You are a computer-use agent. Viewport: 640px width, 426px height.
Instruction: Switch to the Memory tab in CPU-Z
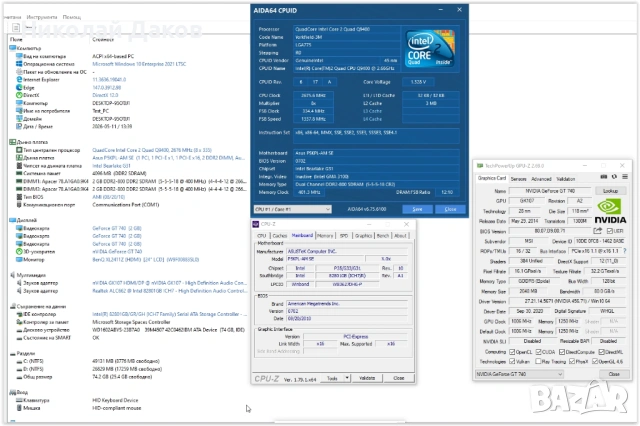coord(325,236)
